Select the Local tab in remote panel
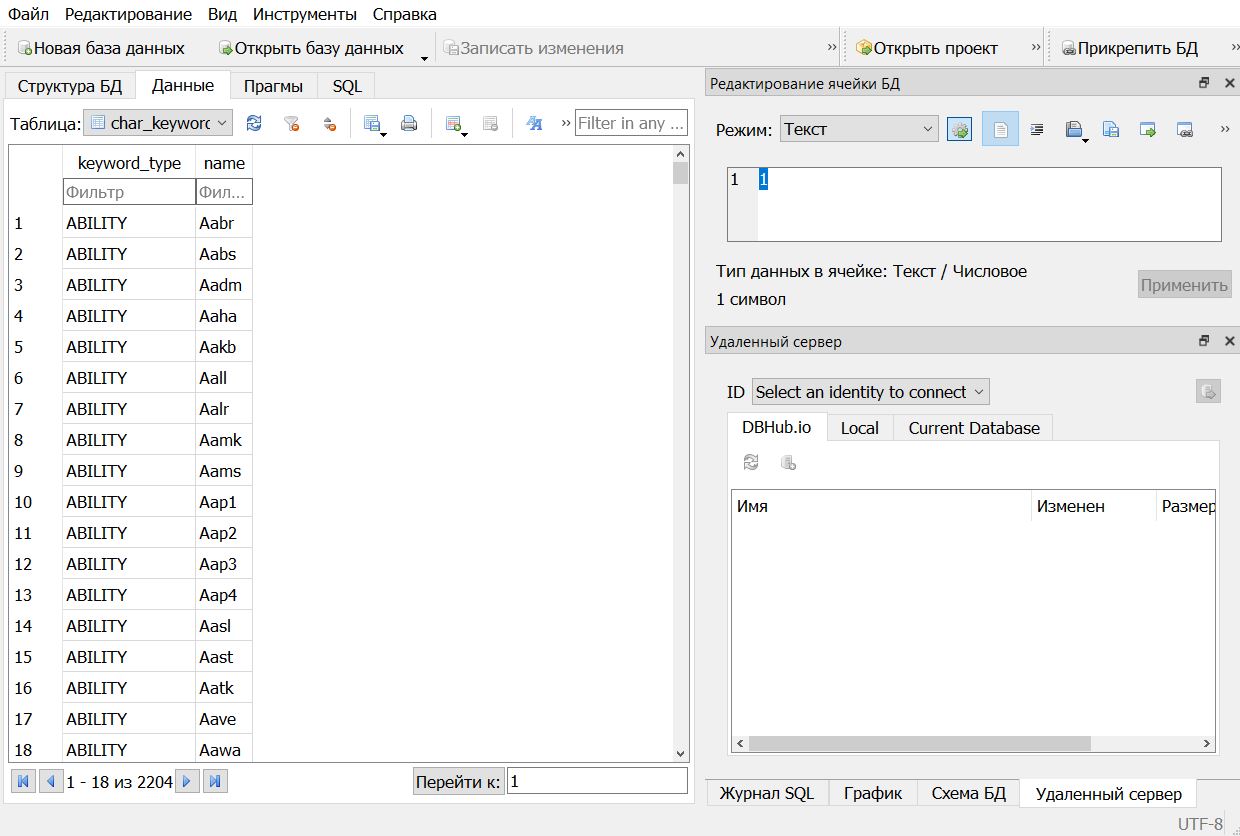The height and width of the screenshot is (836, 1240). 859,428
